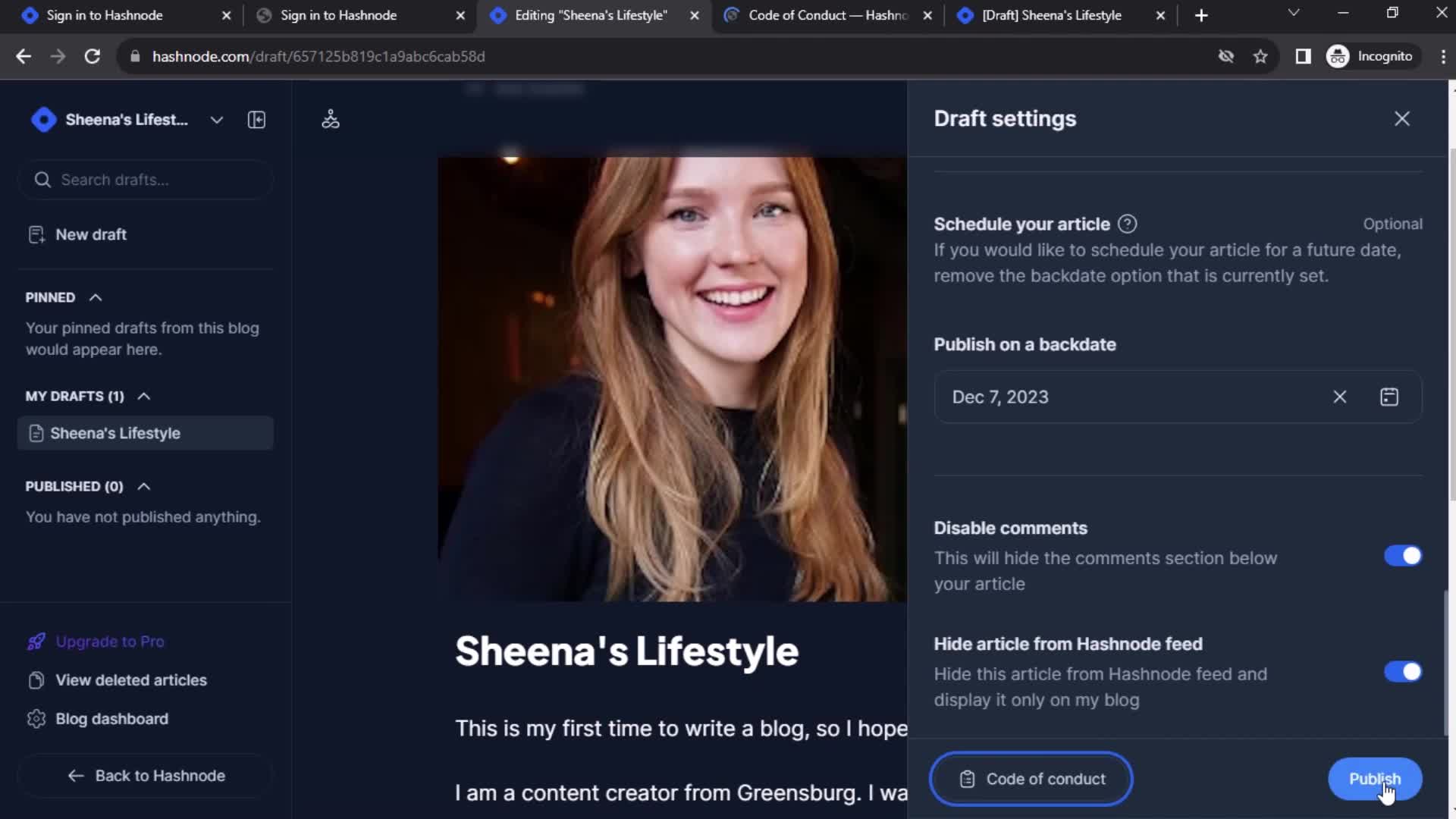
Task: Click the View deleted articles link
Action: point(131,680)
